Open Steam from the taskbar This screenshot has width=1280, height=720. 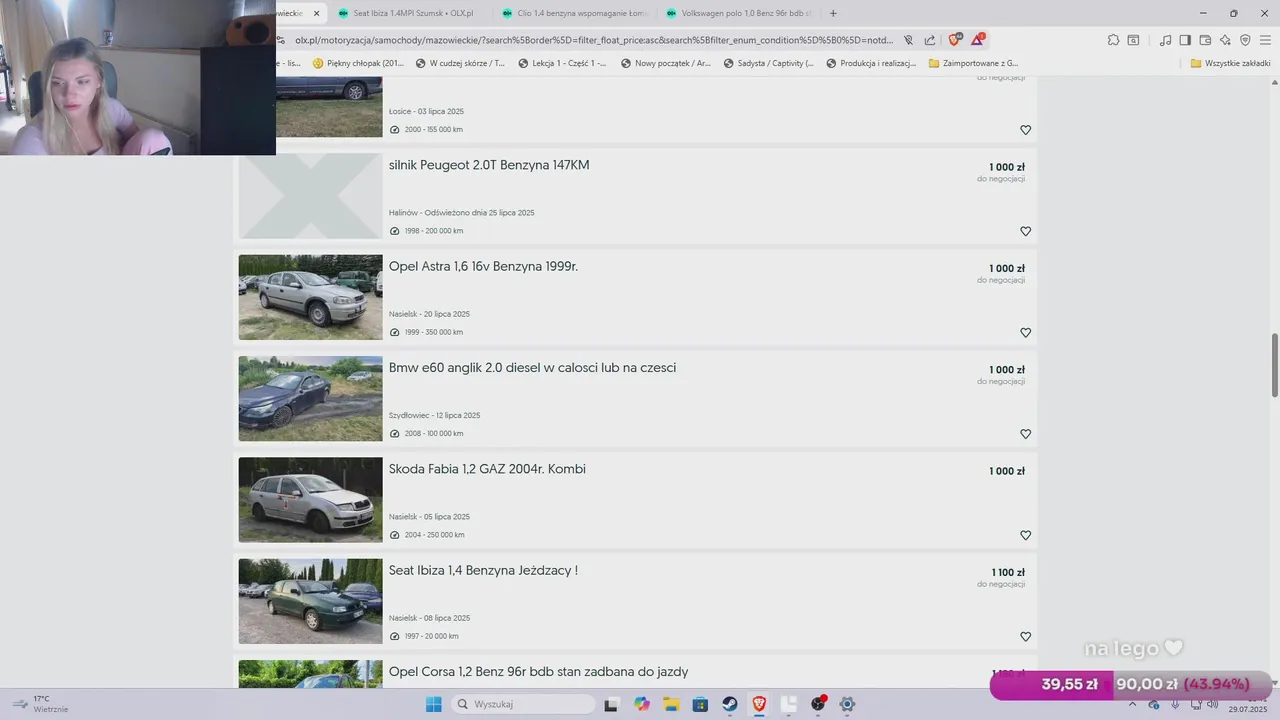(730, 704)
